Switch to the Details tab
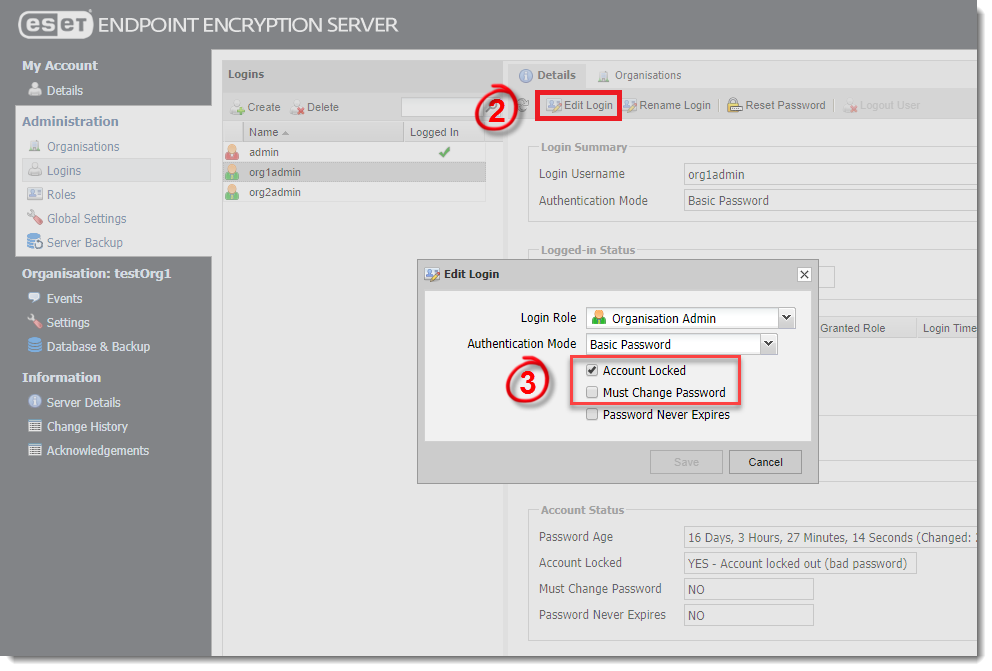Viewport: 992px width, 671px height. click(x=548, y=75)
